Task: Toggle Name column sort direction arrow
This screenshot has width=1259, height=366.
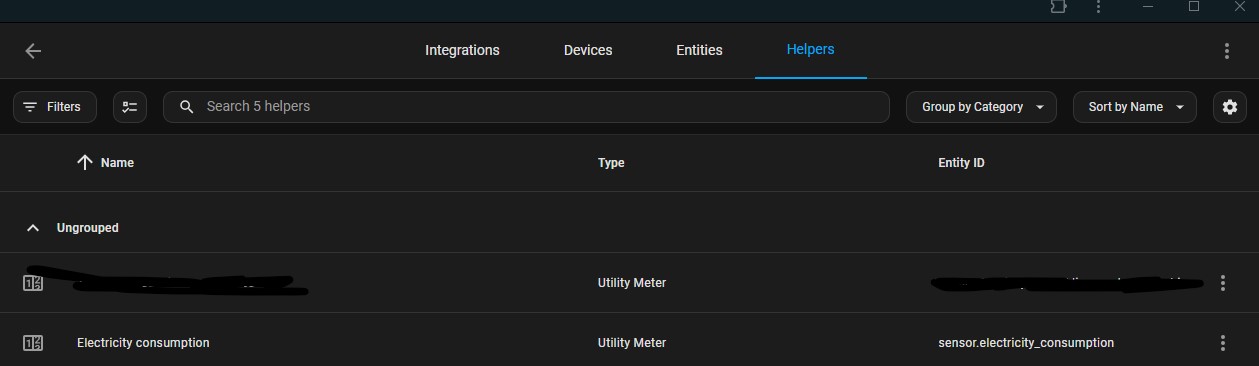Action: coord(85,162)
